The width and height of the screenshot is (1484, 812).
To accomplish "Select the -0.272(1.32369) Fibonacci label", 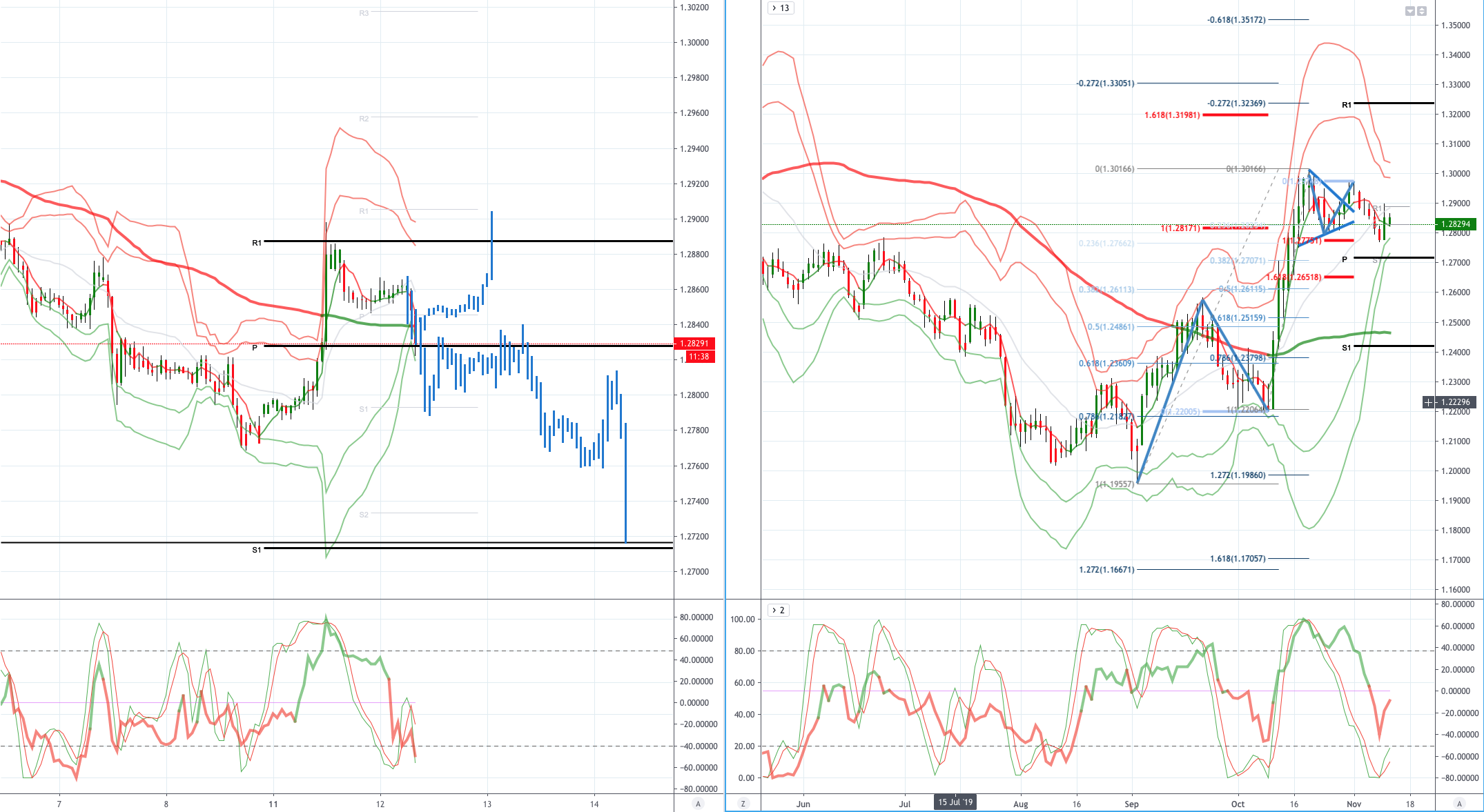I will click(1236, 103).
